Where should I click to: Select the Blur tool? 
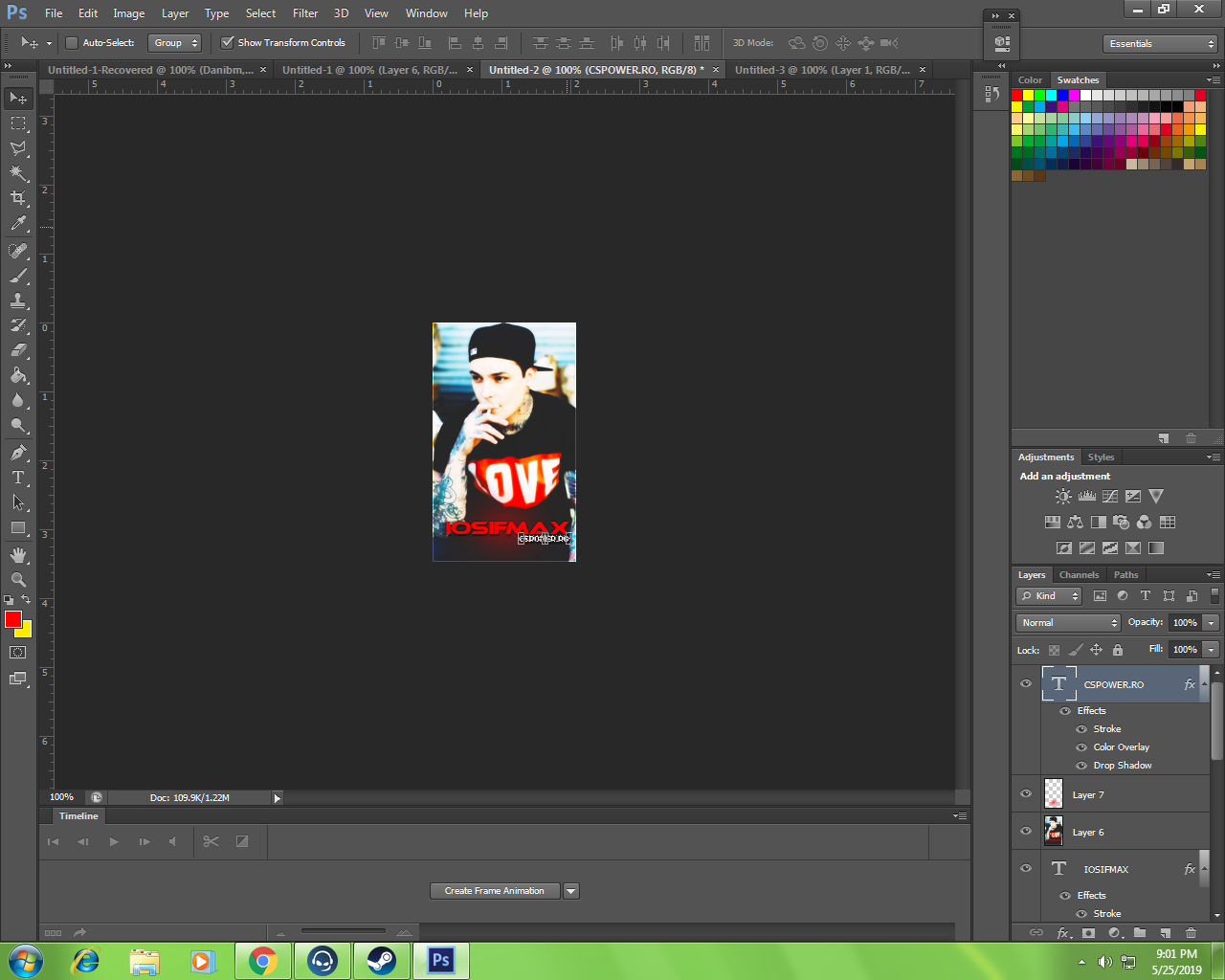pyautogui.click(x=18, y=400)
